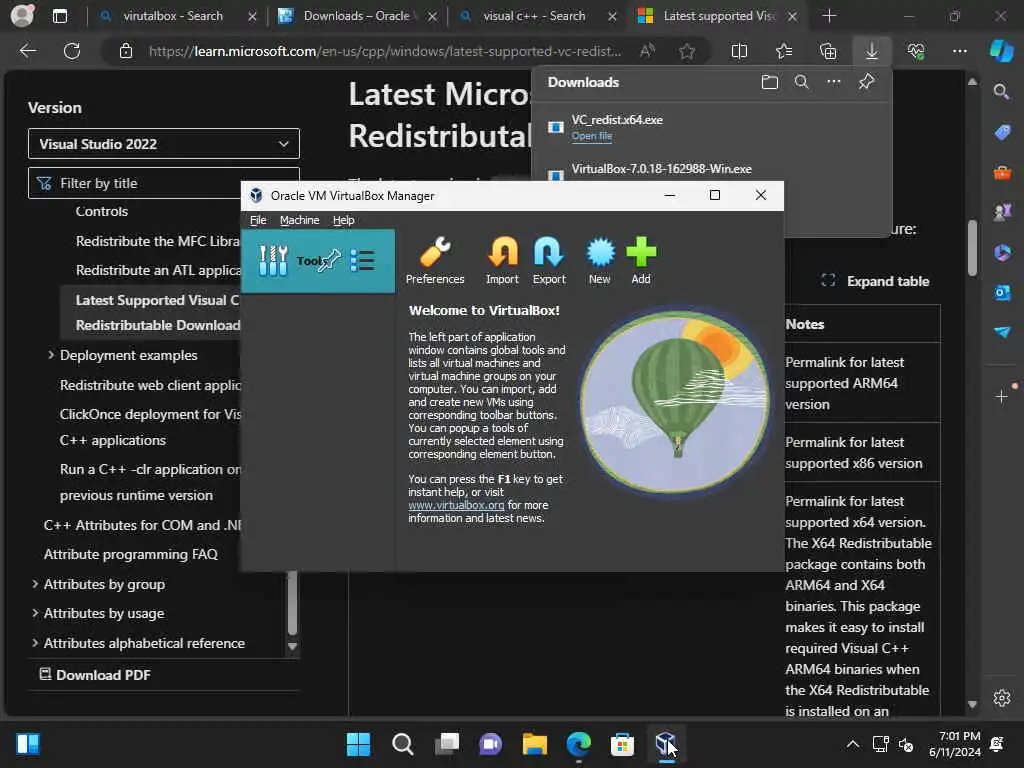
Task: Open Edge Collections icon
Action: point(828,51)
